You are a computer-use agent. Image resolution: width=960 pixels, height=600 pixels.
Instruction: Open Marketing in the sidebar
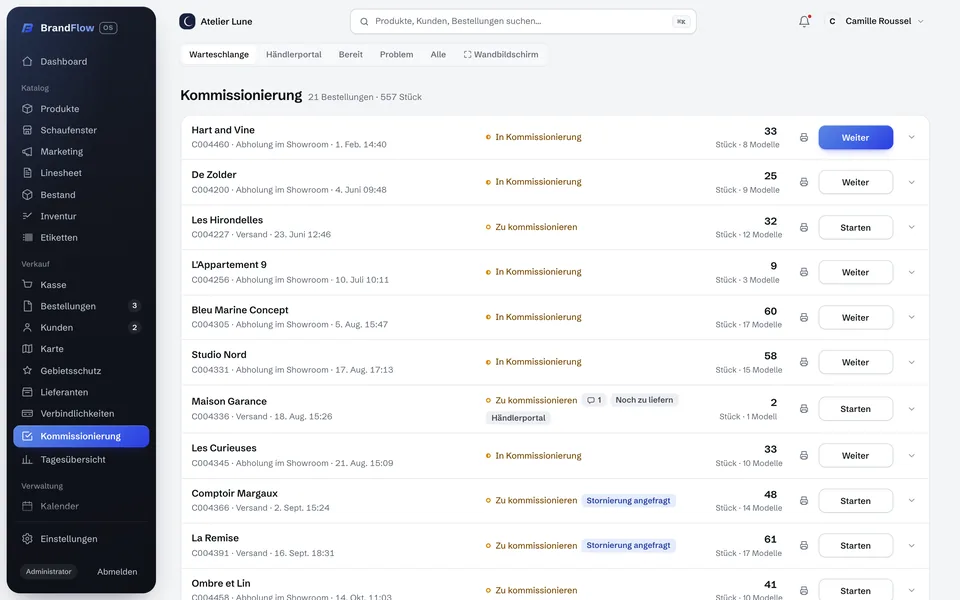81,151
